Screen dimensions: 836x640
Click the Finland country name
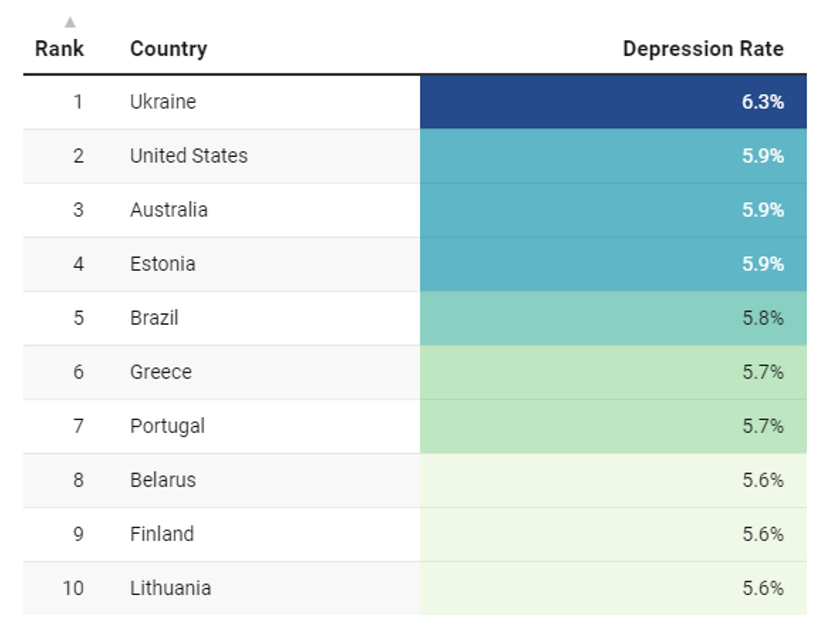click(x=162, y=534)
